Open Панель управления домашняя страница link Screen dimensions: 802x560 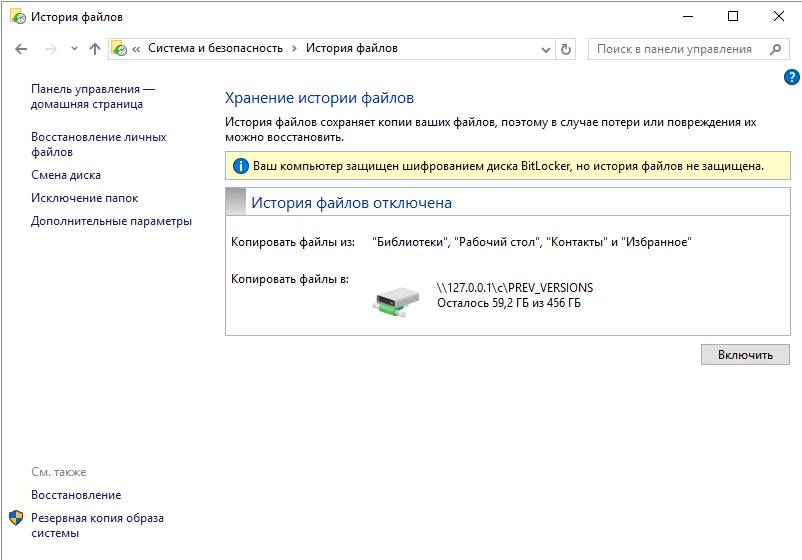tap(93, 96)
